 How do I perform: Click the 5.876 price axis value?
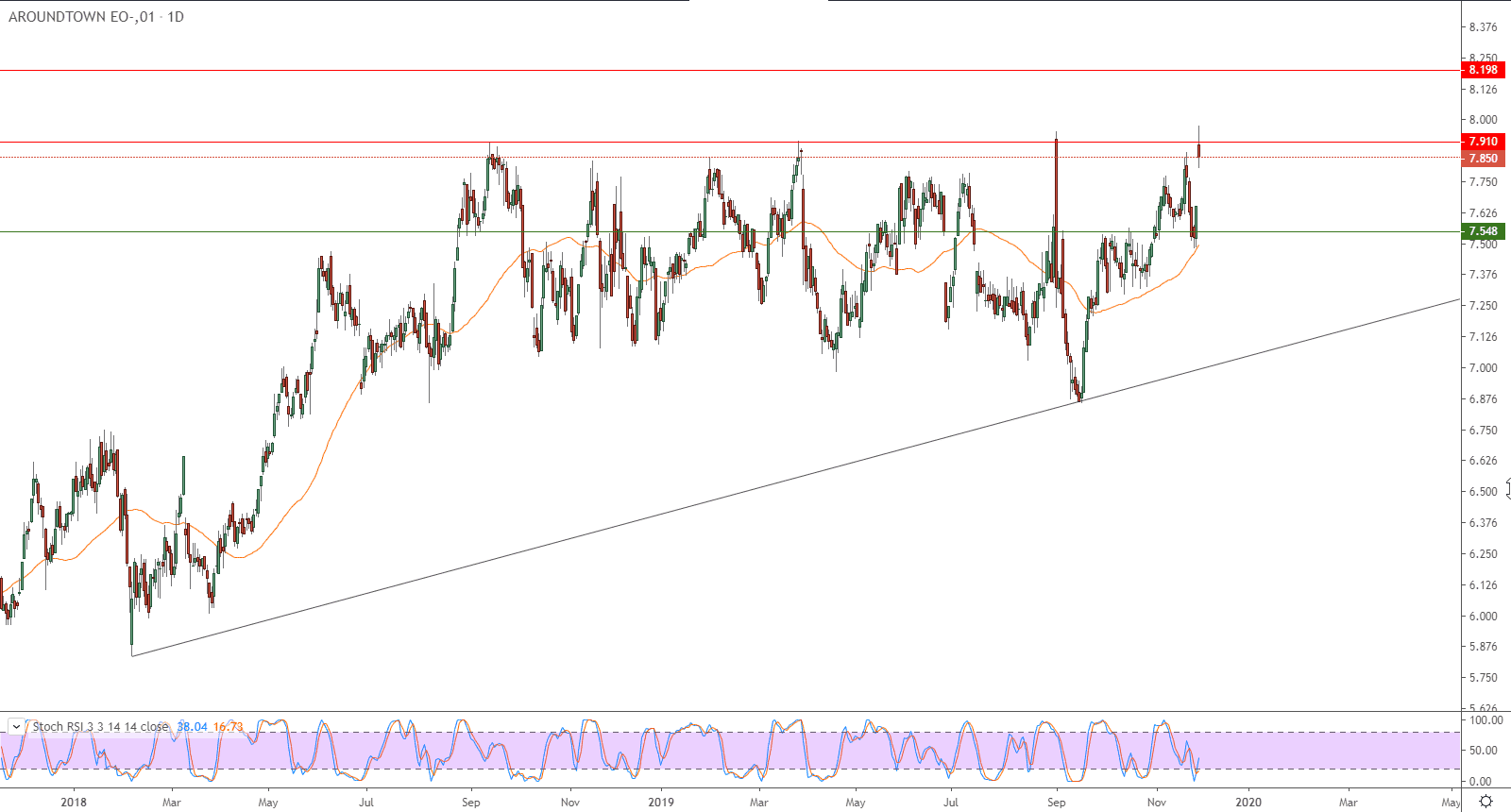tap(1483, 647)
